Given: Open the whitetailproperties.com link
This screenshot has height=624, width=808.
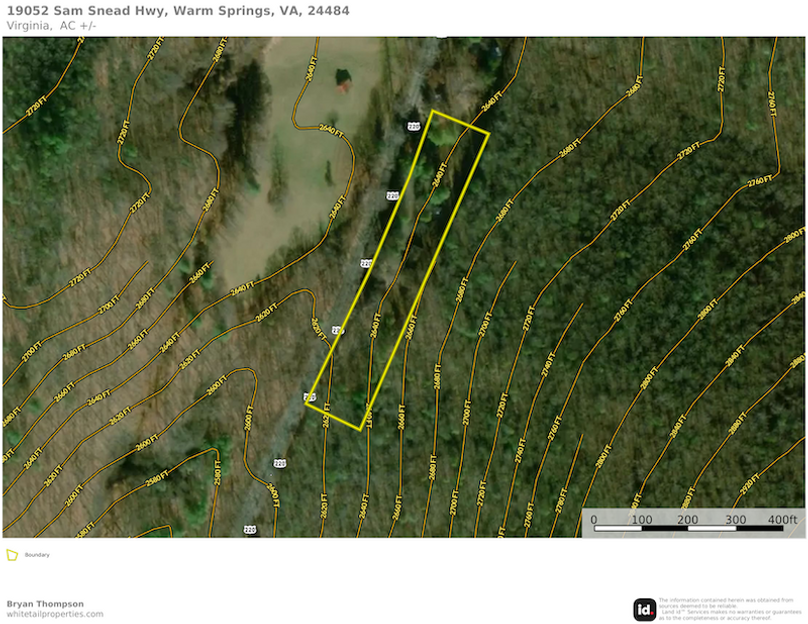Looking at the screenshot, I should point(55,614).
